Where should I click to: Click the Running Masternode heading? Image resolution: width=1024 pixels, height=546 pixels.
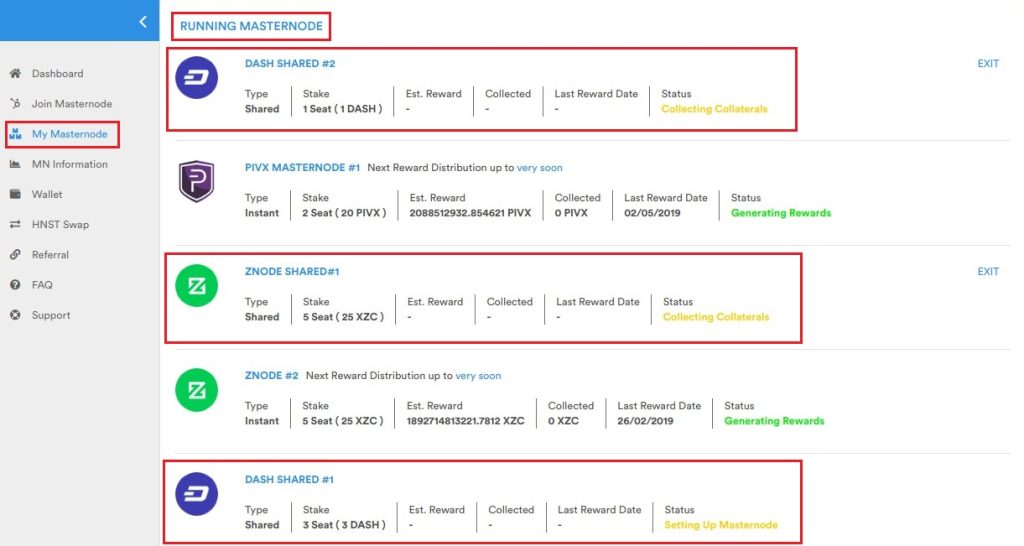coord(250,26)
